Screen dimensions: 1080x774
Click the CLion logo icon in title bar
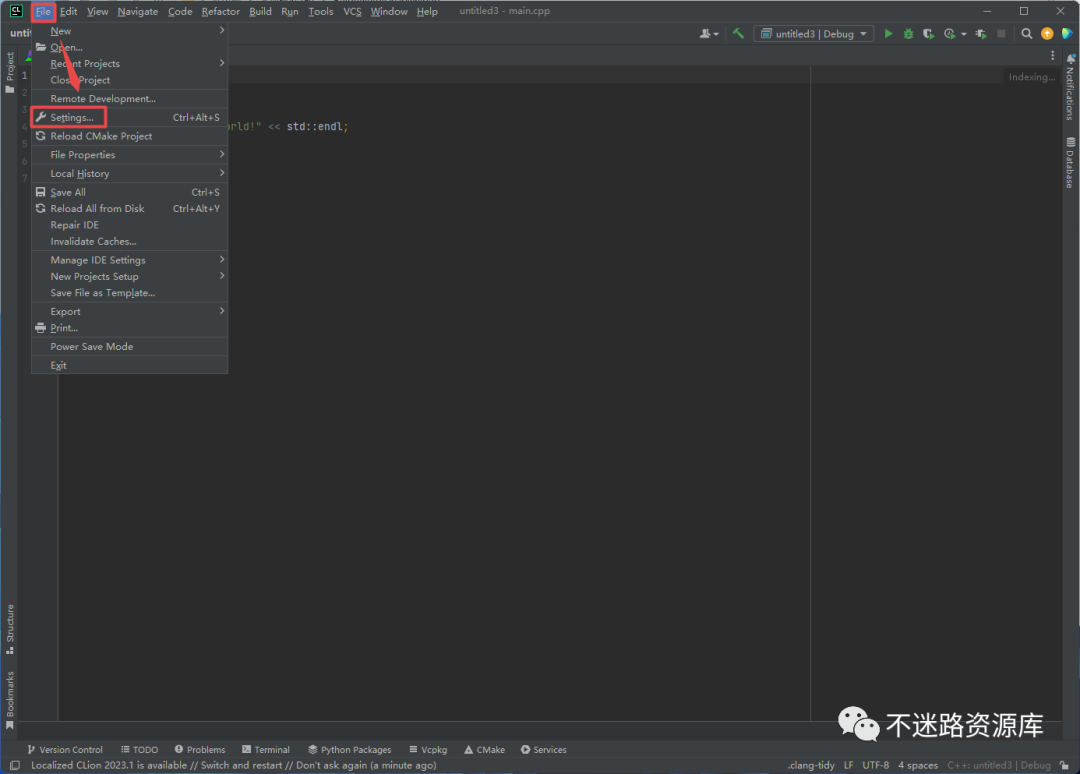pyautogui.click(x=16, y=11)
